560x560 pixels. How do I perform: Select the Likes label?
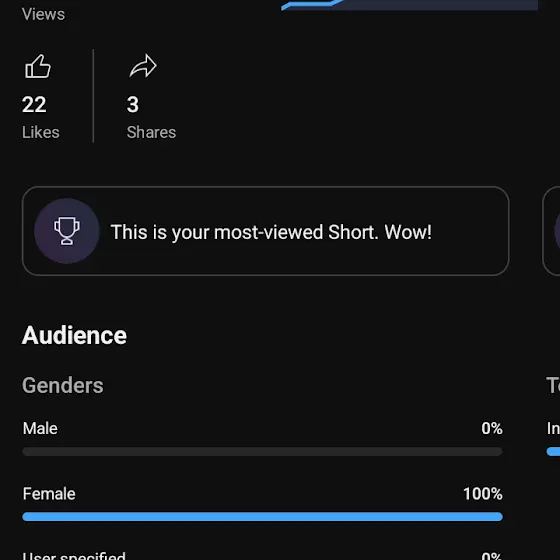click(41, 132)
